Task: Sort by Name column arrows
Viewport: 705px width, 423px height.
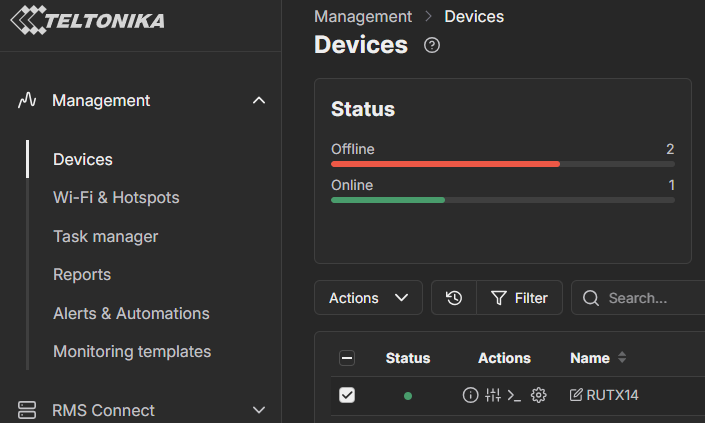Action: coord(622,358)
